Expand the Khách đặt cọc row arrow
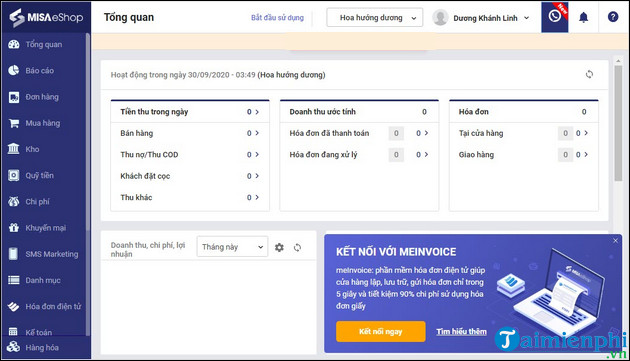Image resolution: width=630 pixels, height=361 pixels. (257, 176)
